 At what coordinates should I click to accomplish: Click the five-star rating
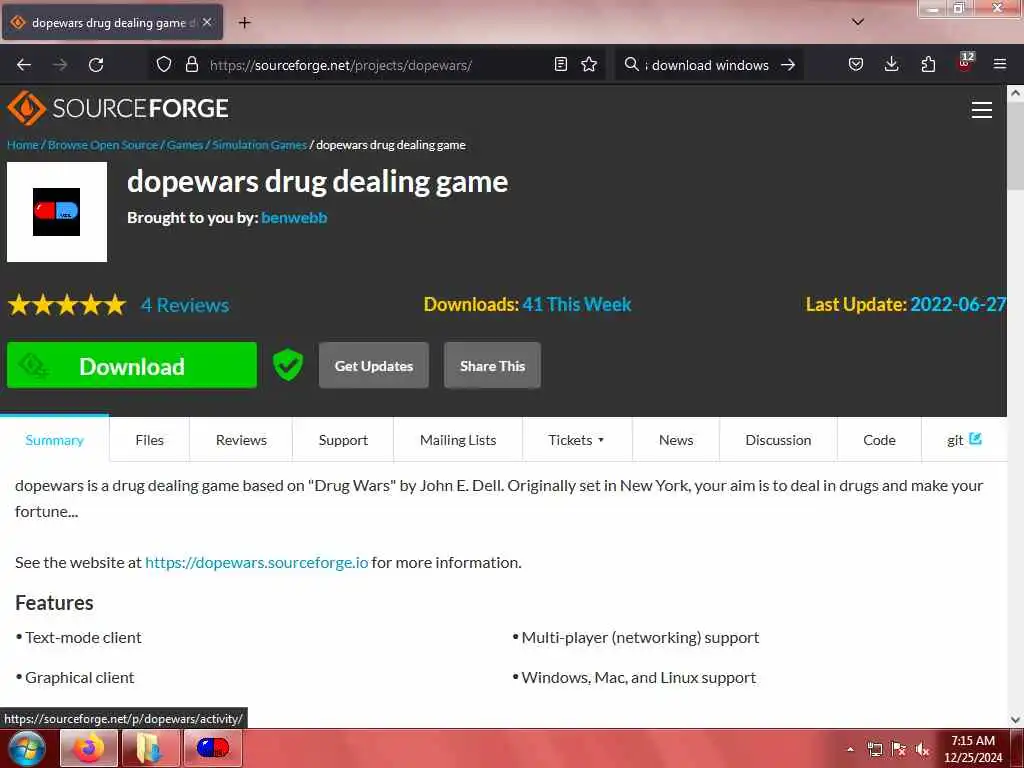point(67,305)
